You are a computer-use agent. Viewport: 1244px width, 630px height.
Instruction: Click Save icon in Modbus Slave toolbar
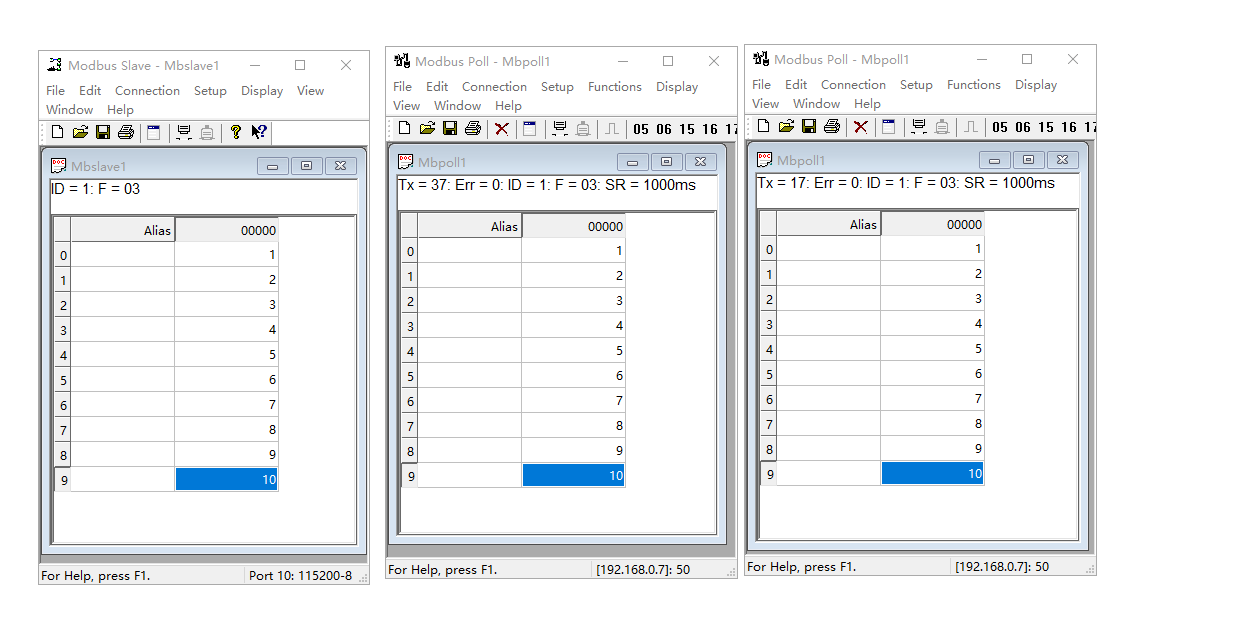(x=103, y=132)
